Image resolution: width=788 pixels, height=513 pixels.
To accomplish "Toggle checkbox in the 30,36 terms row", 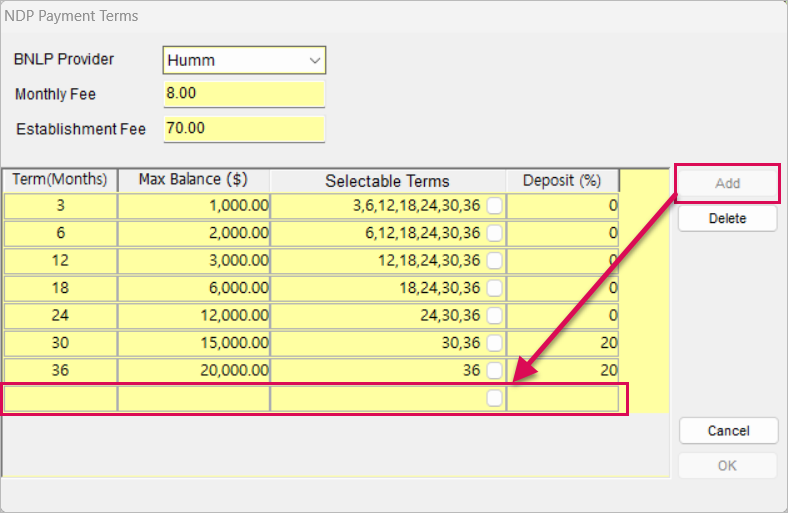I will coord(495,343).
